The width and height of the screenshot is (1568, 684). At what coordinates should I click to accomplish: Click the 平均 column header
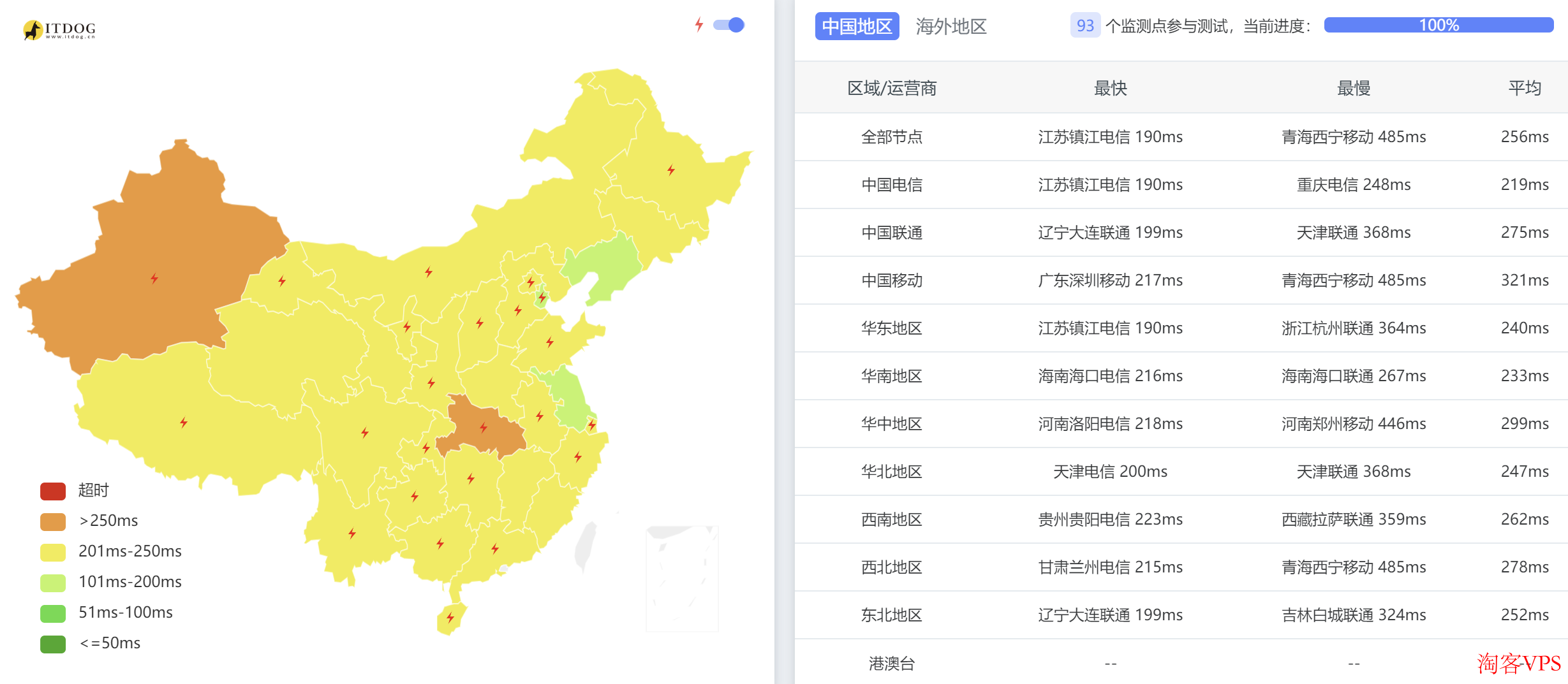tap(1525, 88)
